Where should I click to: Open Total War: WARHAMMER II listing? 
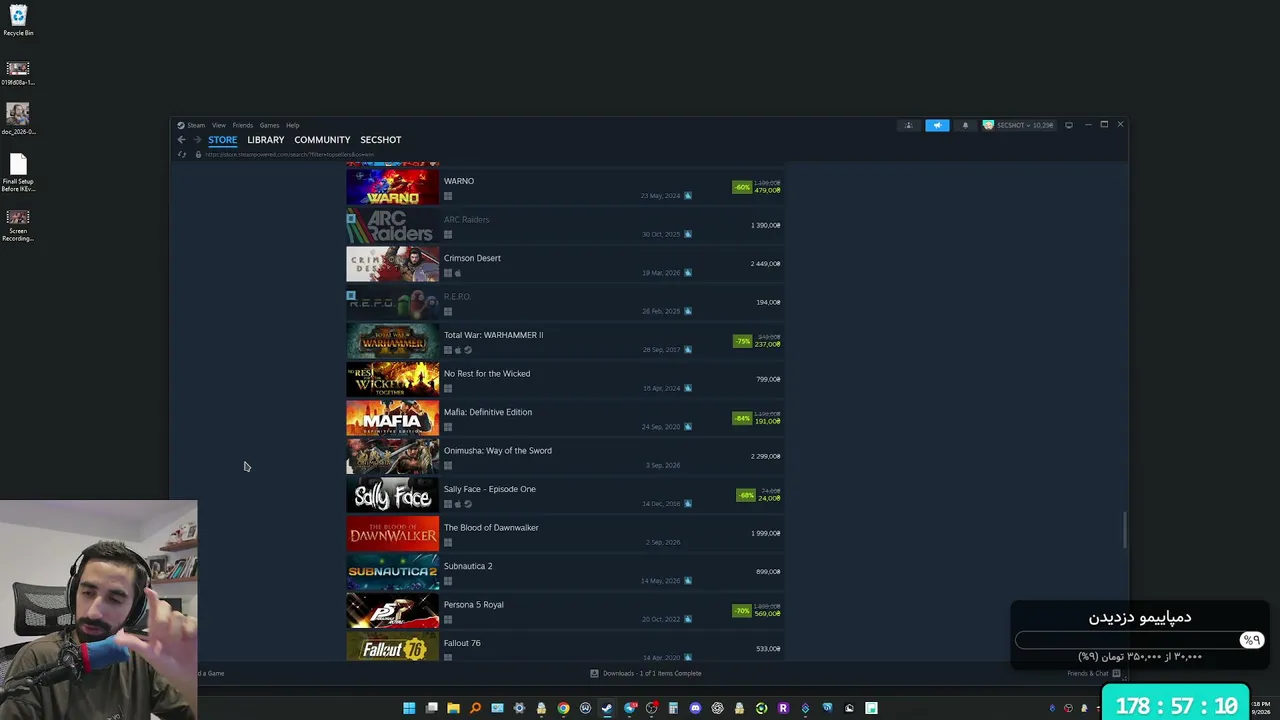click(x=564, y=341)
